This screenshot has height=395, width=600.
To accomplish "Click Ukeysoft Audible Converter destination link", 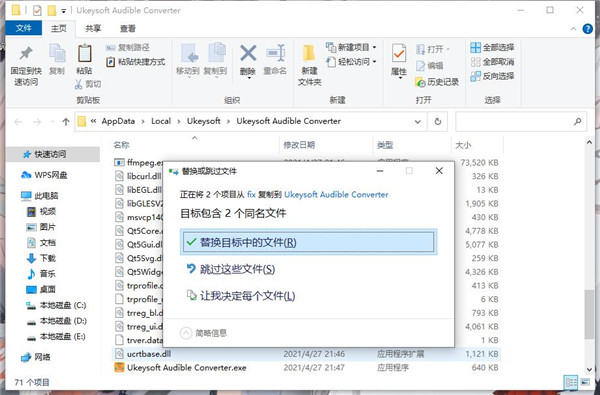I will pyautogui.click(x=336, y=194).
